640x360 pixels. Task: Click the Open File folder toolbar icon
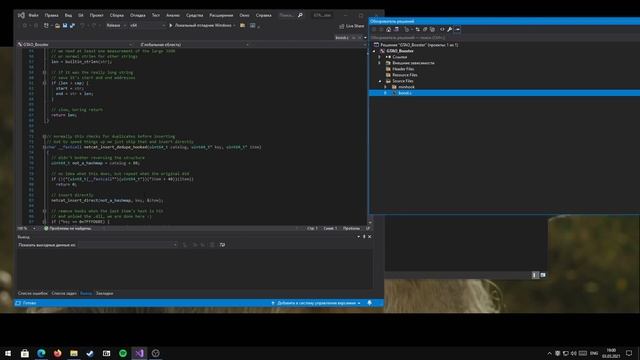(x=58, y=25)
